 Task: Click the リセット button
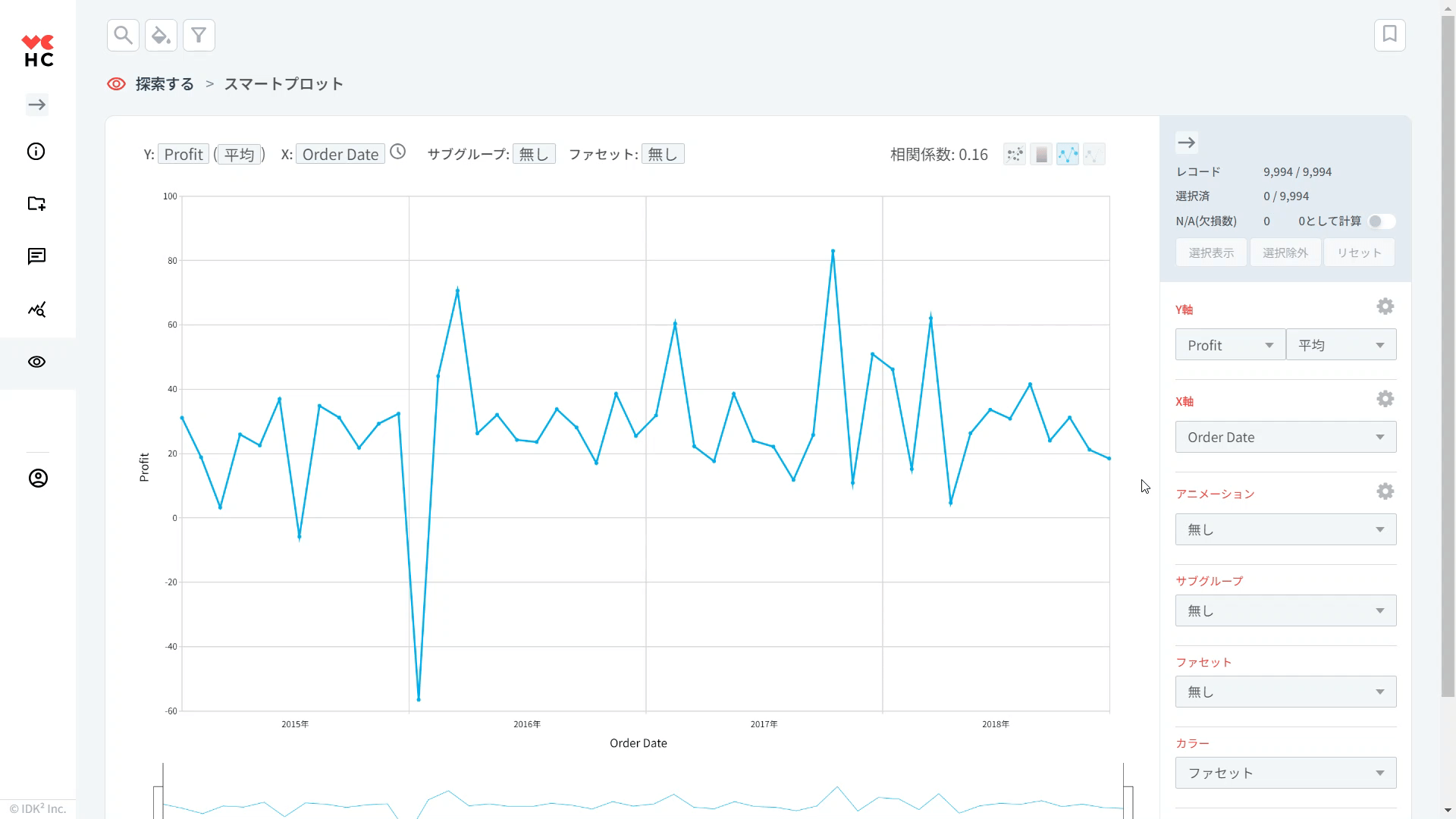[1358, 253]
